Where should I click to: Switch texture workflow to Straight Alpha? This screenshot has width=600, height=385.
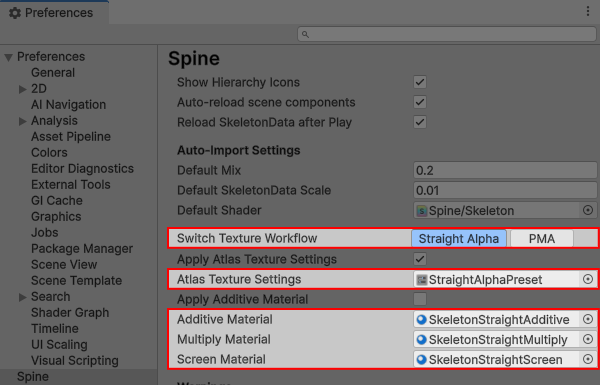click(x=459, y=238)
